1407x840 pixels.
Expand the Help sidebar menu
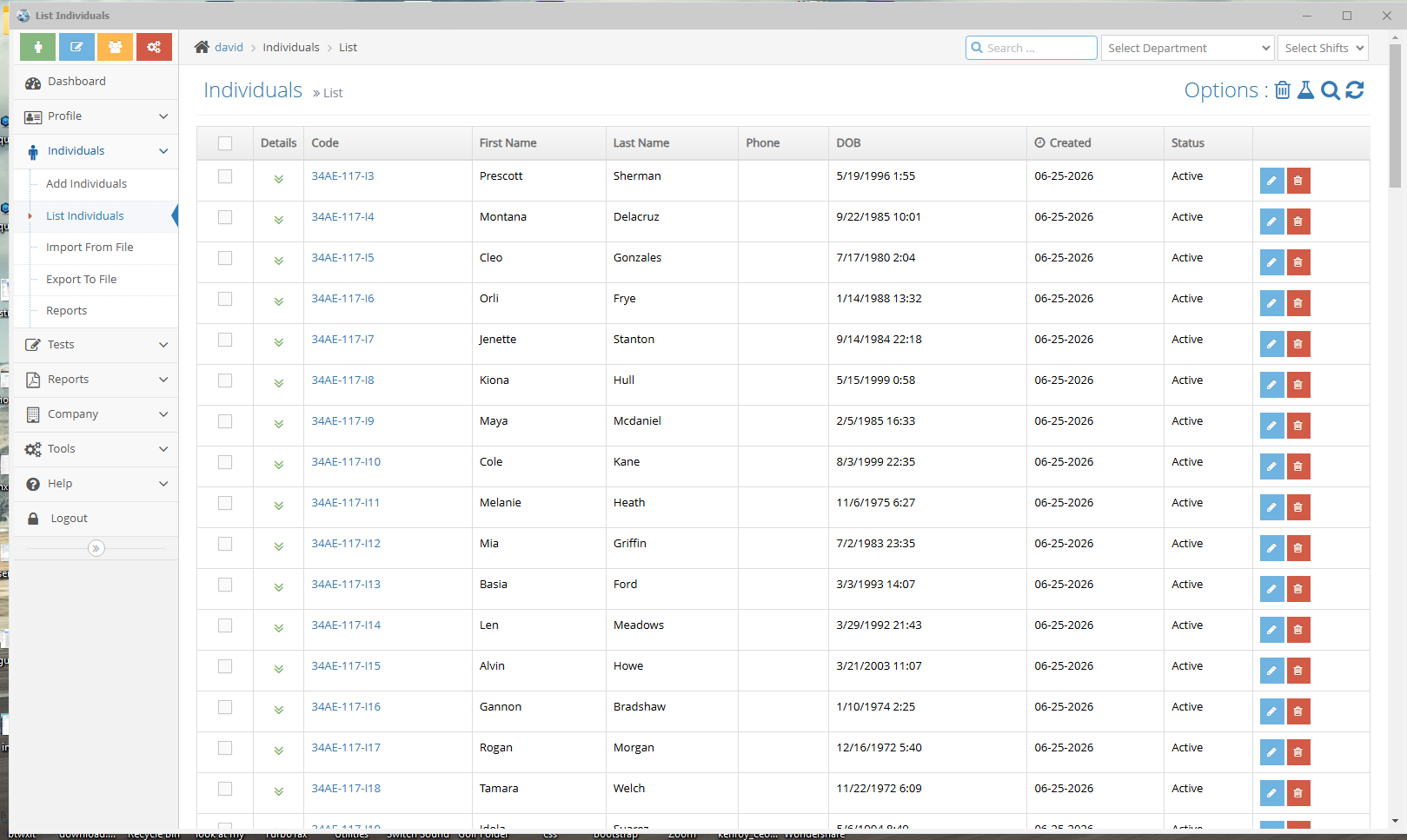tap(96, 484)
